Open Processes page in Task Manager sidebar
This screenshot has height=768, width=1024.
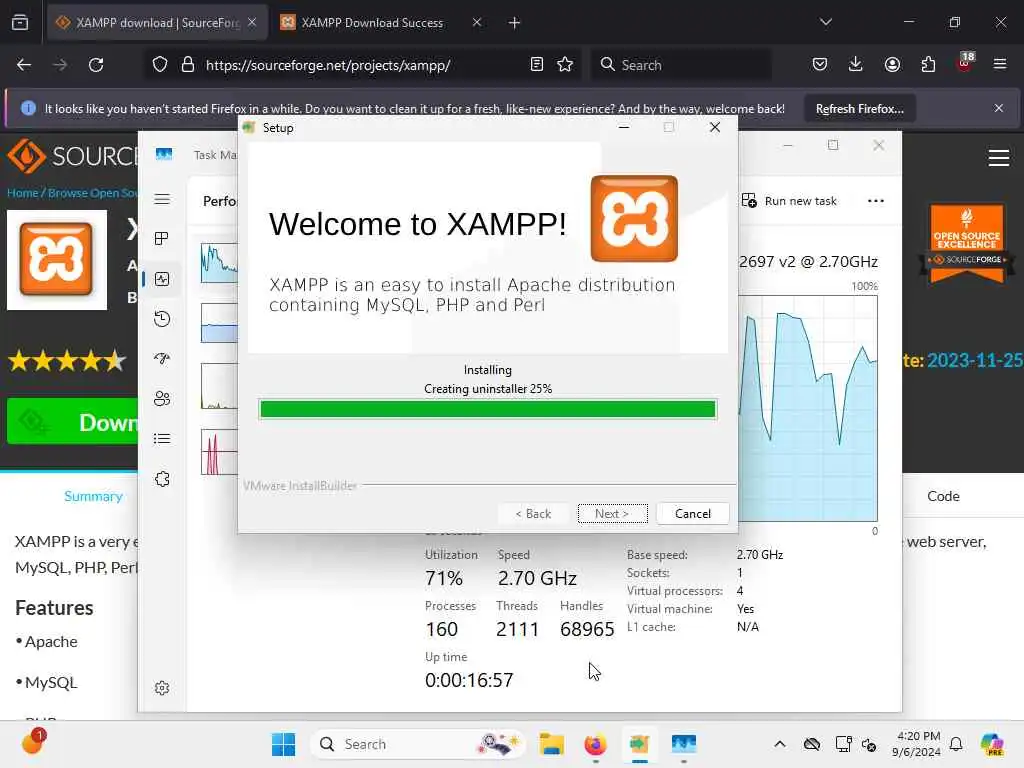click(x=162, y=239)
